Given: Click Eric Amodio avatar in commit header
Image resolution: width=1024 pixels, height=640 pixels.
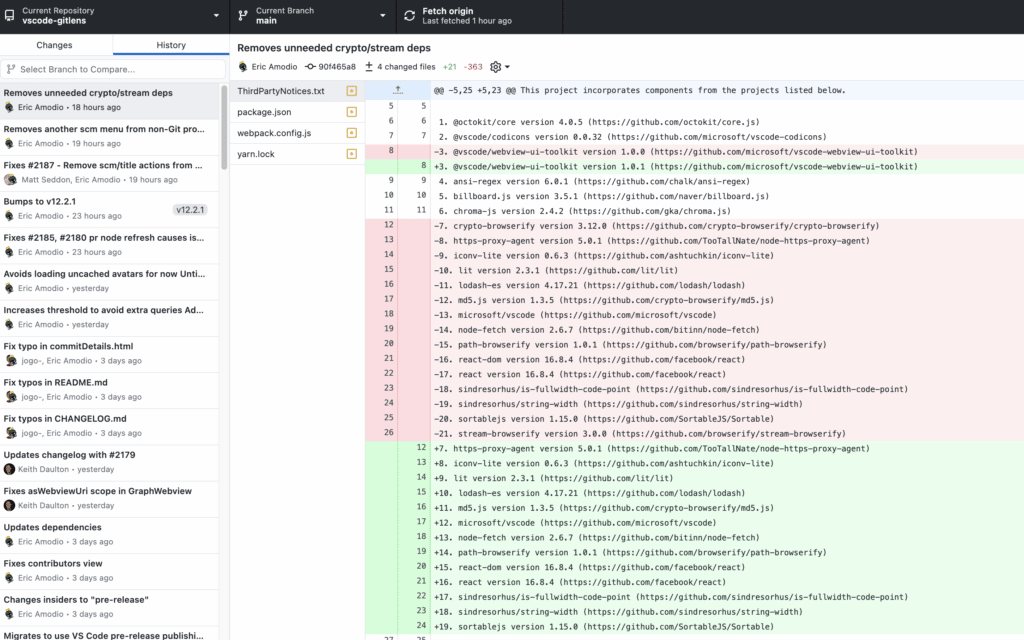Looking at the screenshot, I should [243, 67].
